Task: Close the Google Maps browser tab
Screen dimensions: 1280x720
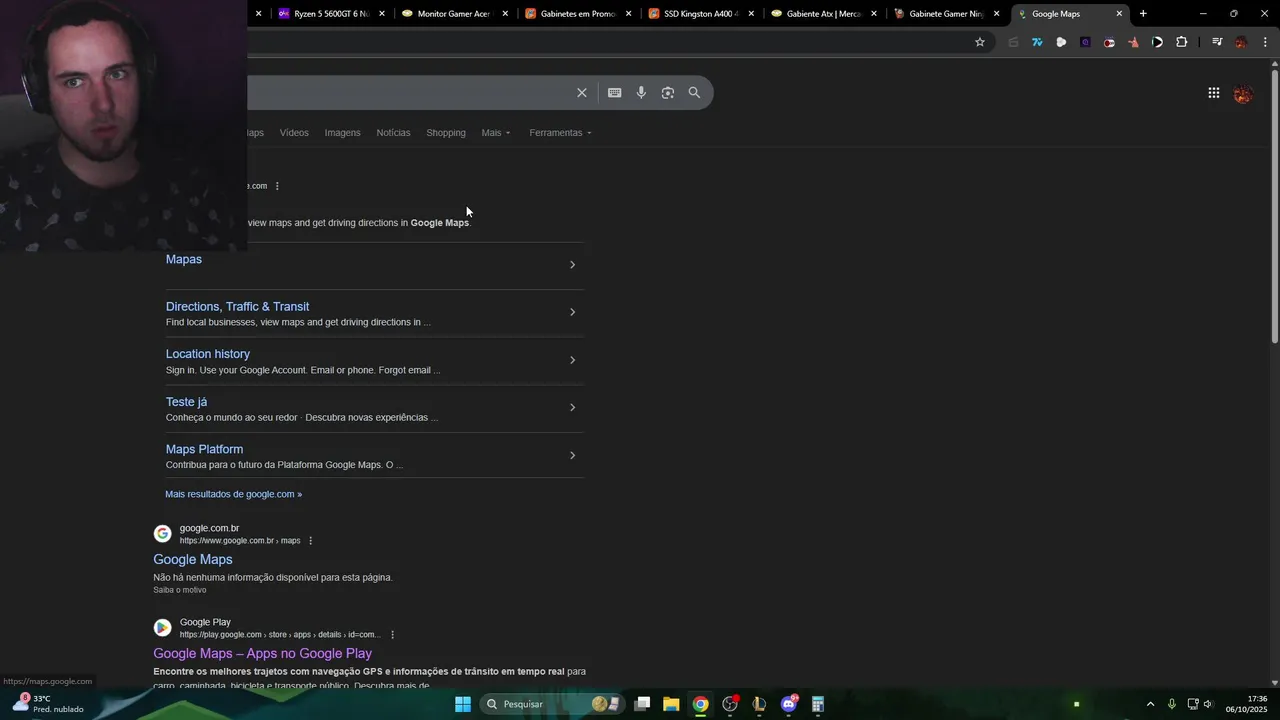Action: coord(1119,14)
